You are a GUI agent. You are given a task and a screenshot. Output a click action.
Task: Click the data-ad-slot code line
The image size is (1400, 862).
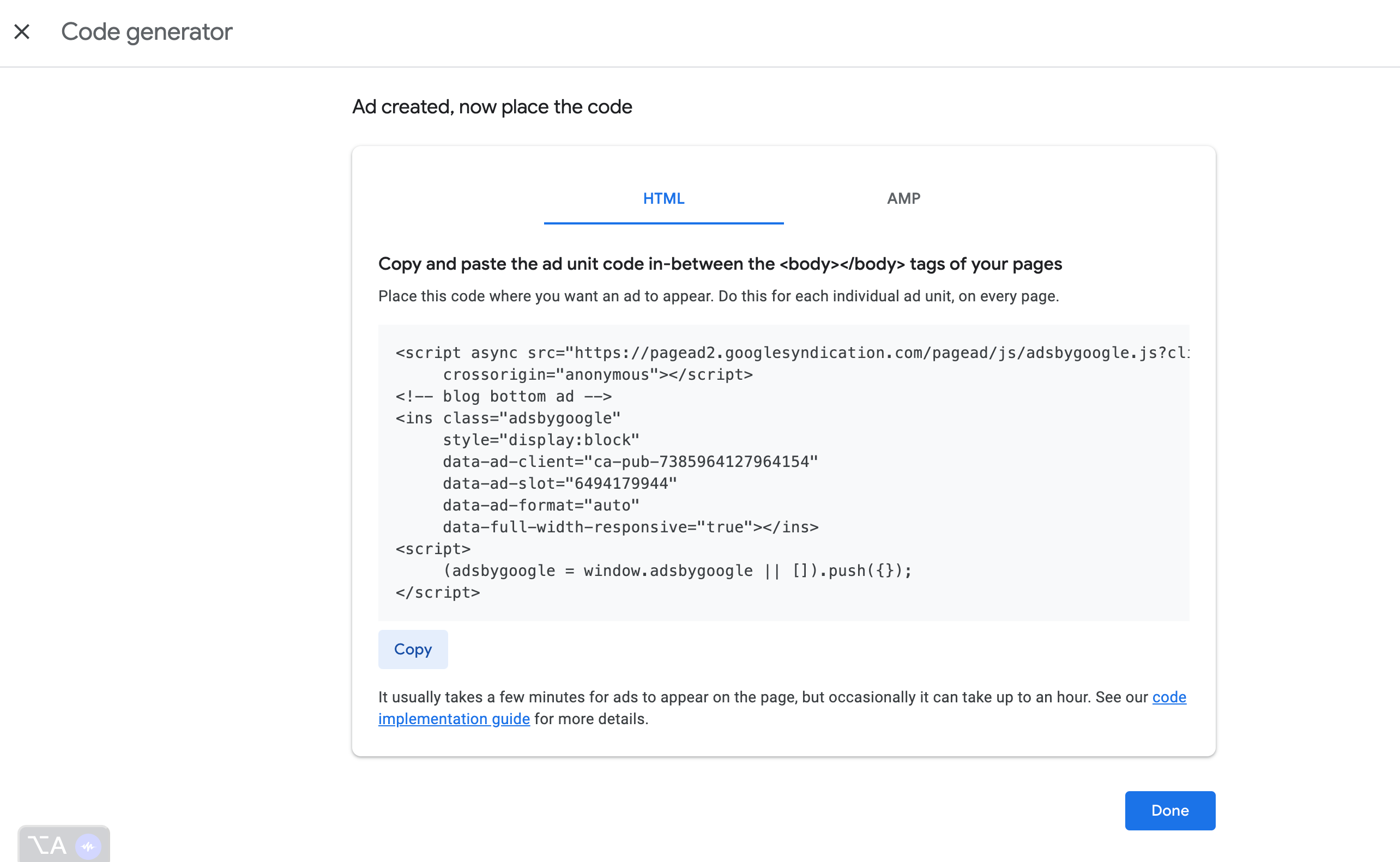point(559,483)
